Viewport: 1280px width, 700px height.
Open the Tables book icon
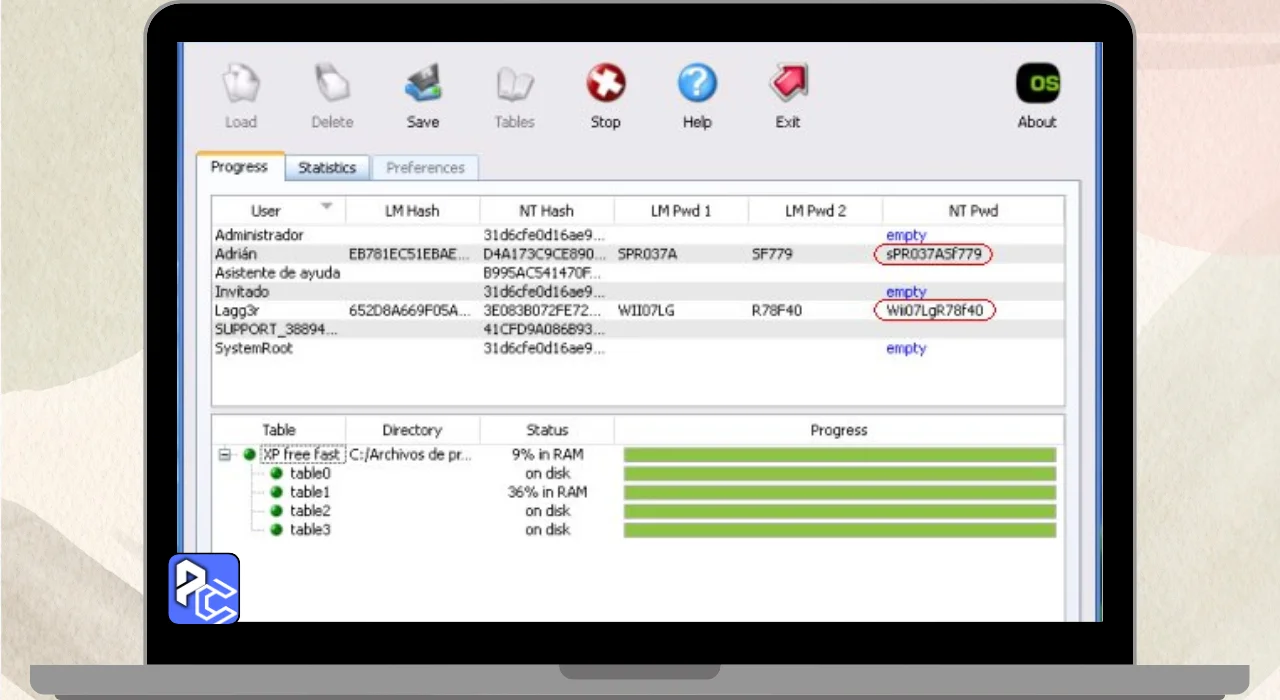(x=514, y=85)
